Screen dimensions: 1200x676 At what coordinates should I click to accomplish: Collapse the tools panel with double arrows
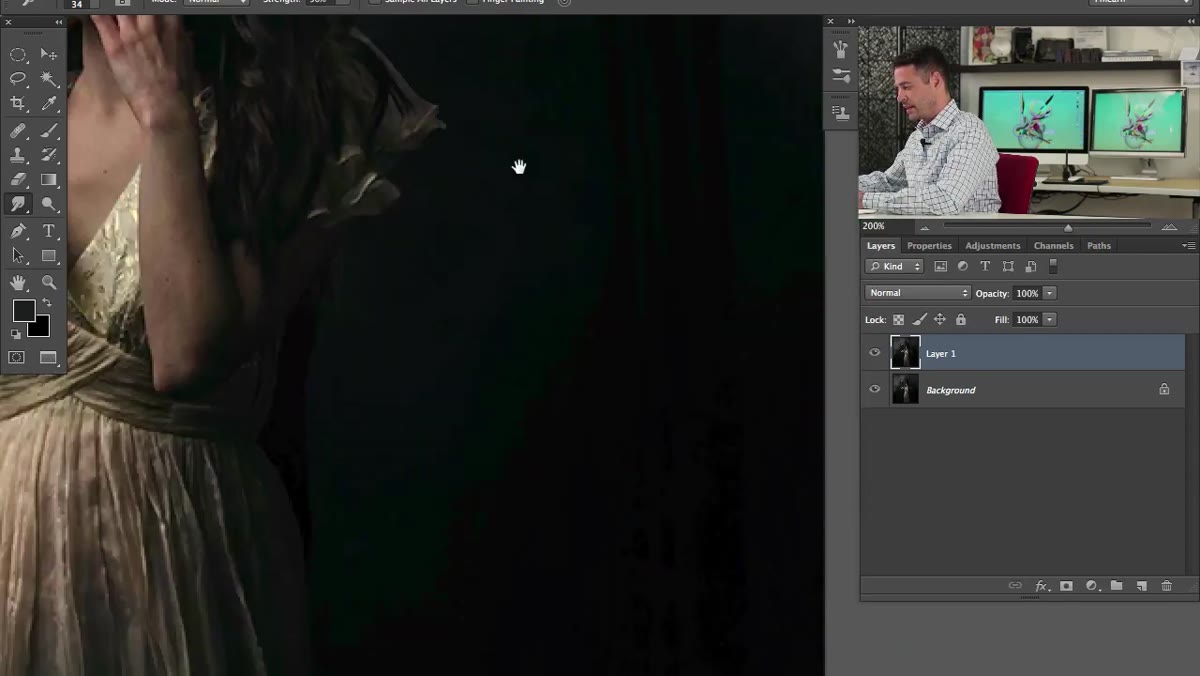point(58,21)
